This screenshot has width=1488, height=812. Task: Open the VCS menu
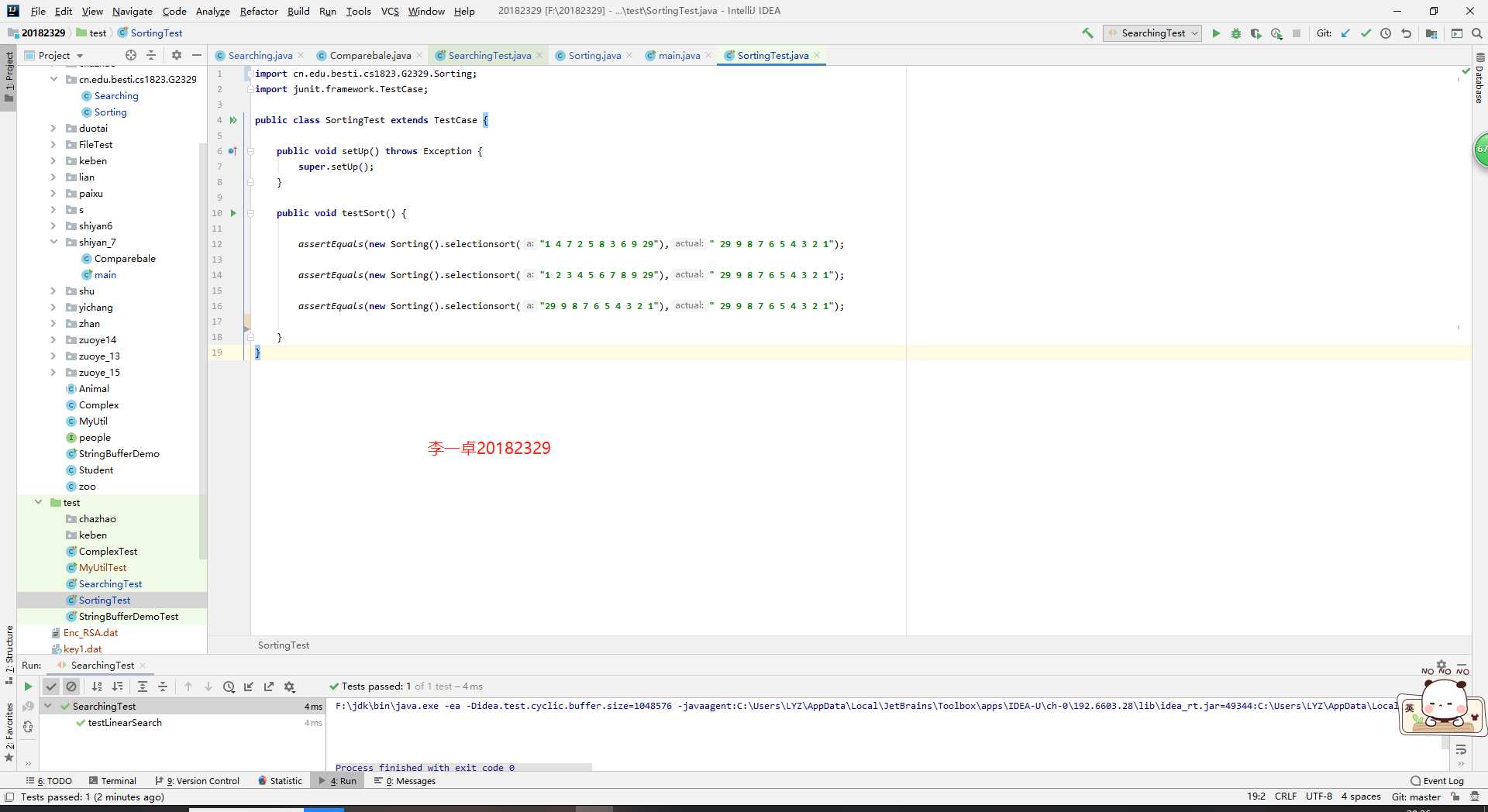pyautogui.click(x=390, y=11)
